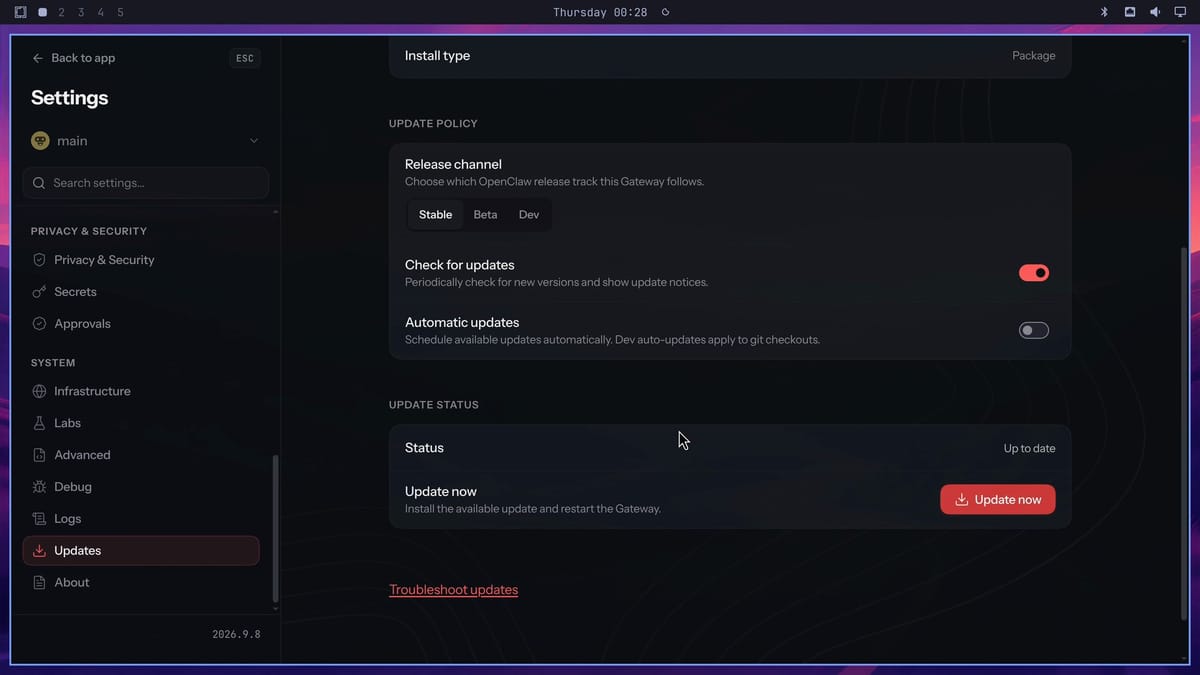Click the back arrow icon beside Back to app
The width and height of the screenshot is (1200, 675).
pyautogui.click(x=38, y=58)
